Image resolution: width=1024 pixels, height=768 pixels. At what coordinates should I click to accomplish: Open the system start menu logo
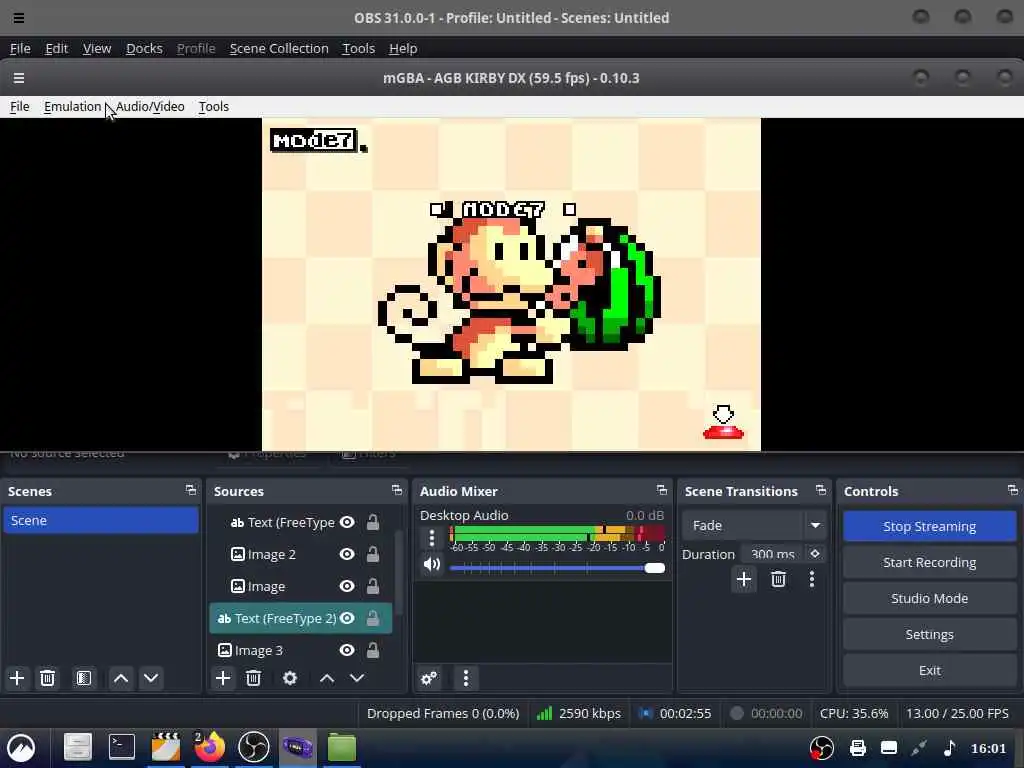pos(21,748)
